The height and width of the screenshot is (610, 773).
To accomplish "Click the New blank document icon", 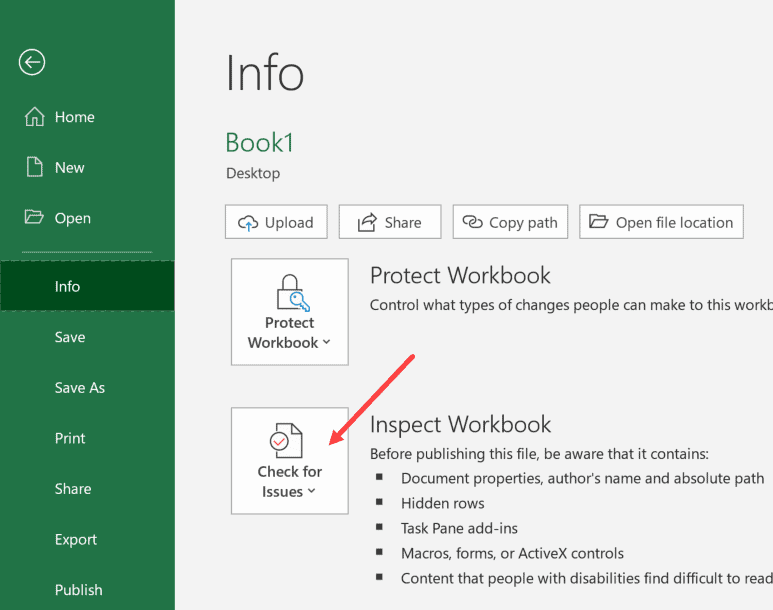I will (x=34, y=167).
